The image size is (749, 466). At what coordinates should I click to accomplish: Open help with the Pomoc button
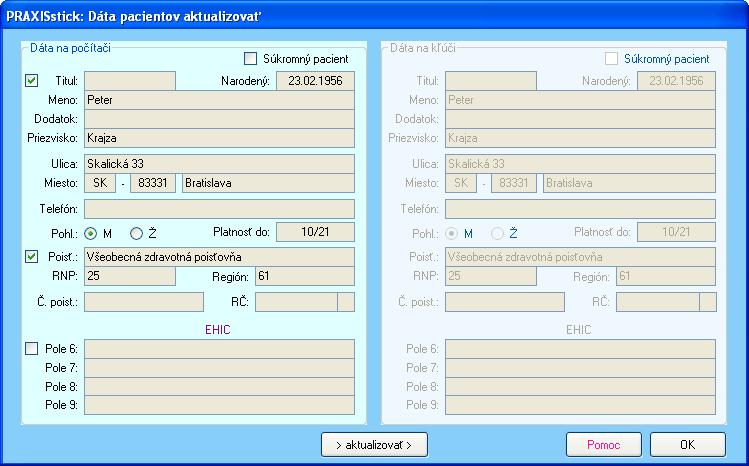[603, 444]
